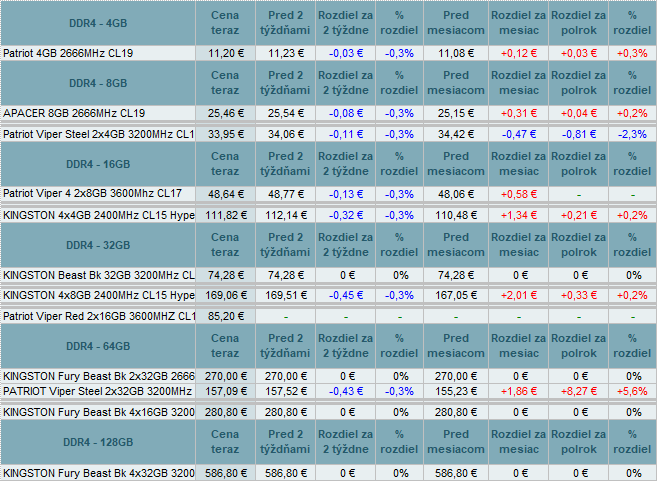Click the 169,06 € current price
This screenshot has height=481, width=657.
pos(226,295)
